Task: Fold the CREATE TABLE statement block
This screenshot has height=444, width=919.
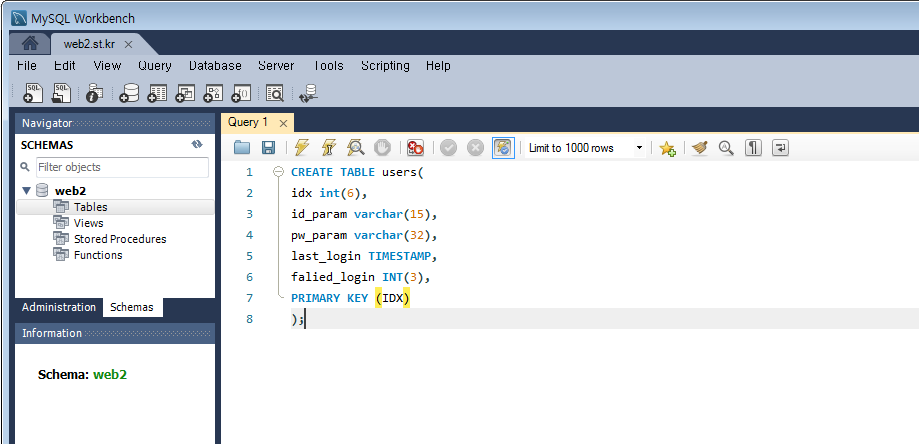Action: (278, 172)
